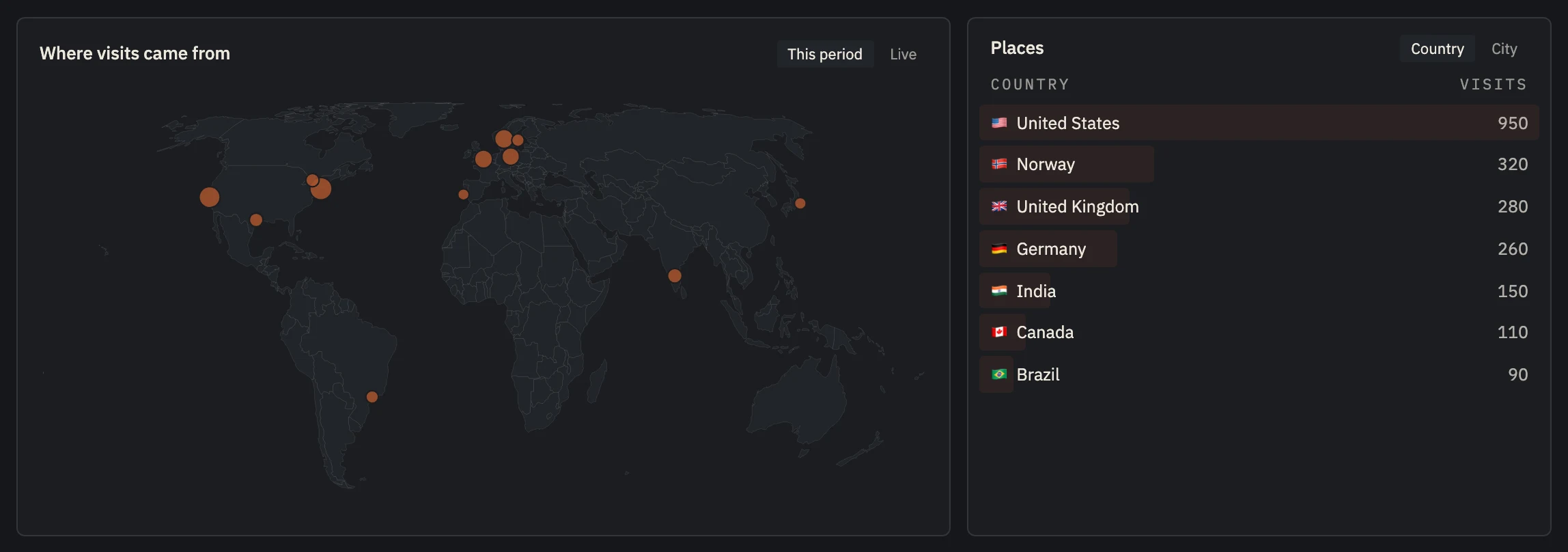Click the 110 visits value
Screen dimensions: 1568x552
1513,332
